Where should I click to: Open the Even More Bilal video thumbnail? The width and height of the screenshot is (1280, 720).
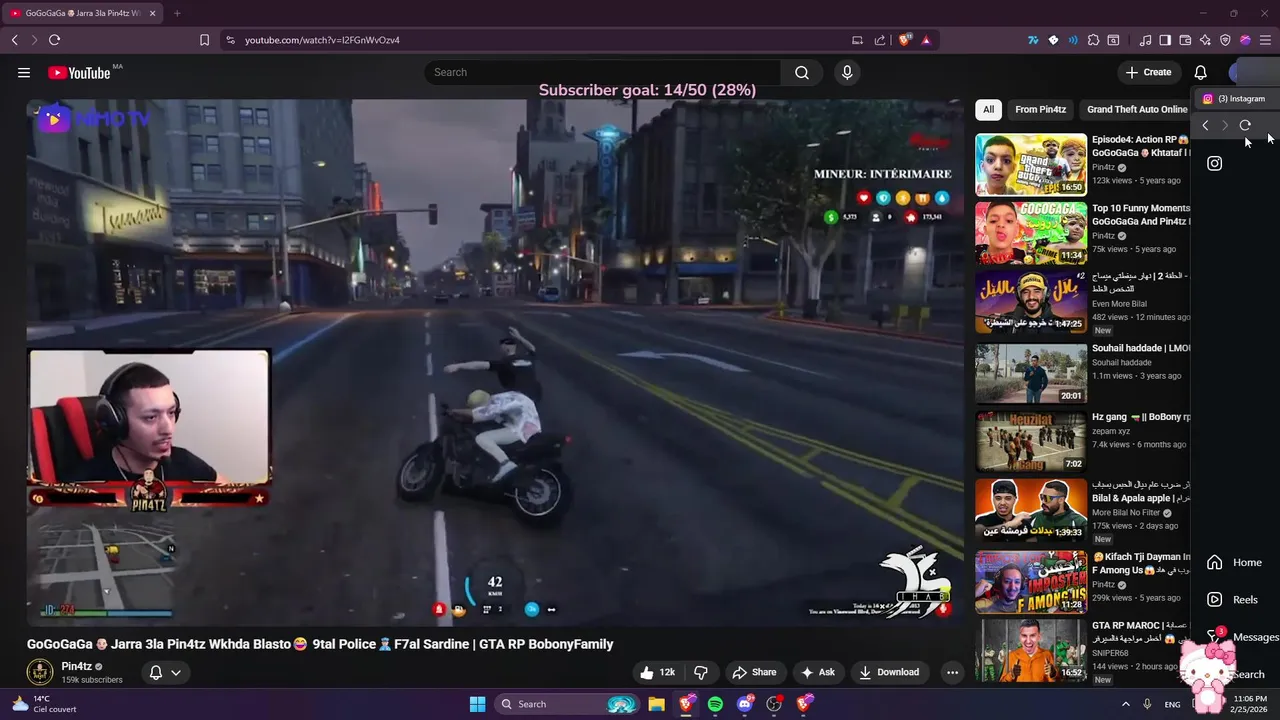click(x=1031, y=303)
